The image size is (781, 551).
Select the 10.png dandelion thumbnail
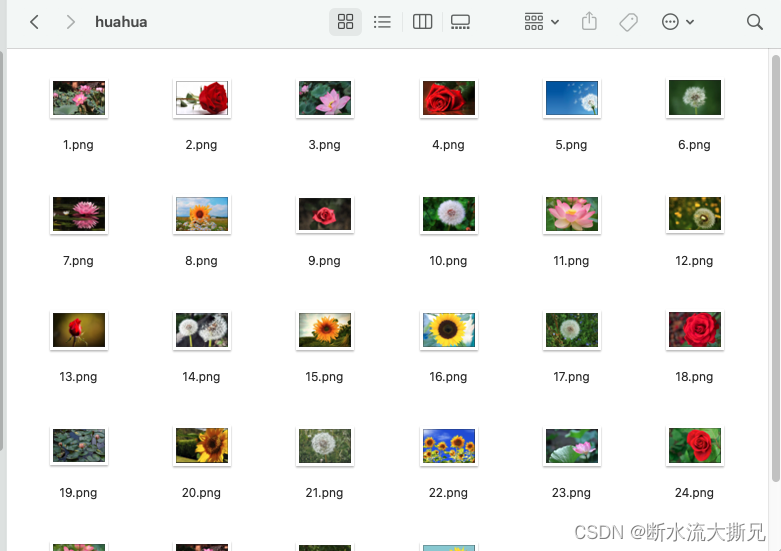click(449, 214)
